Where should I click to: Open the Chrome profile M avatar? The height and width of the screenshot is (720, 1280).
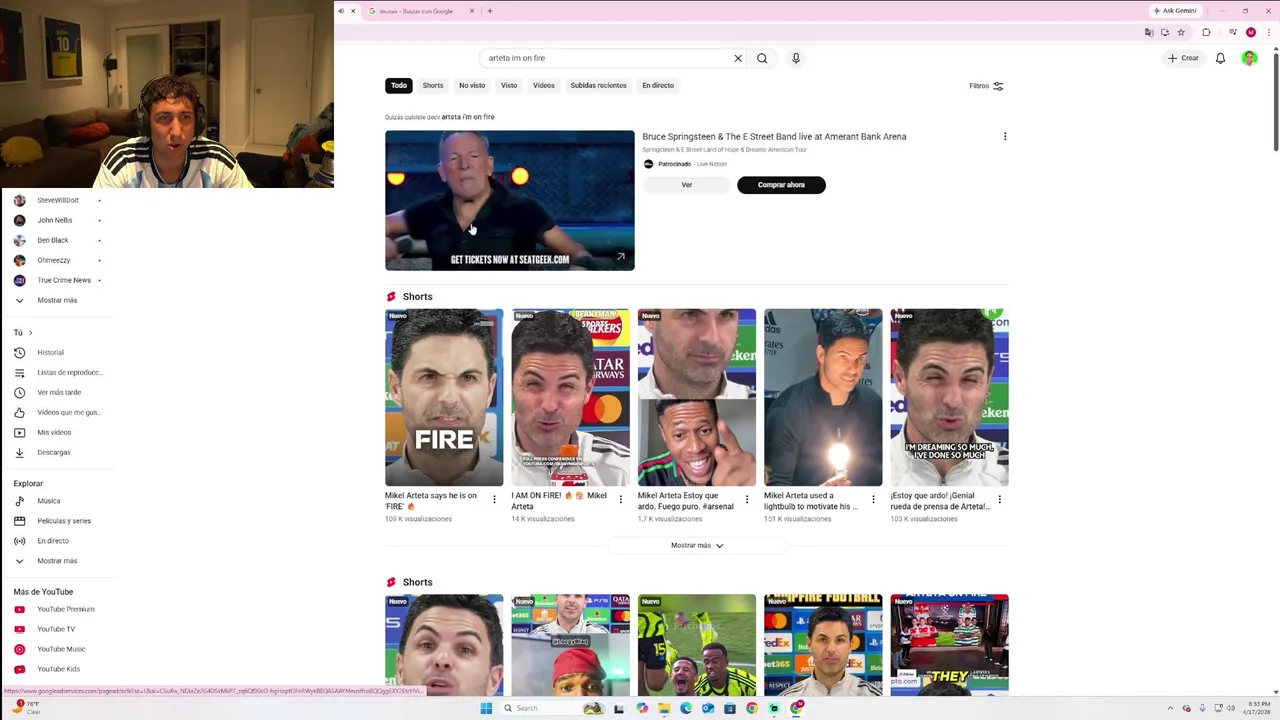1250,32
